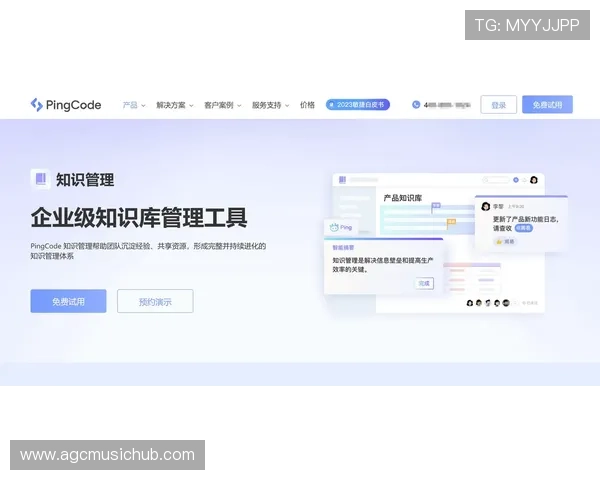Click the yellow flag marker in chart
Screen dimensions: 600x480
pyautogui.click(x=452, y=222)
